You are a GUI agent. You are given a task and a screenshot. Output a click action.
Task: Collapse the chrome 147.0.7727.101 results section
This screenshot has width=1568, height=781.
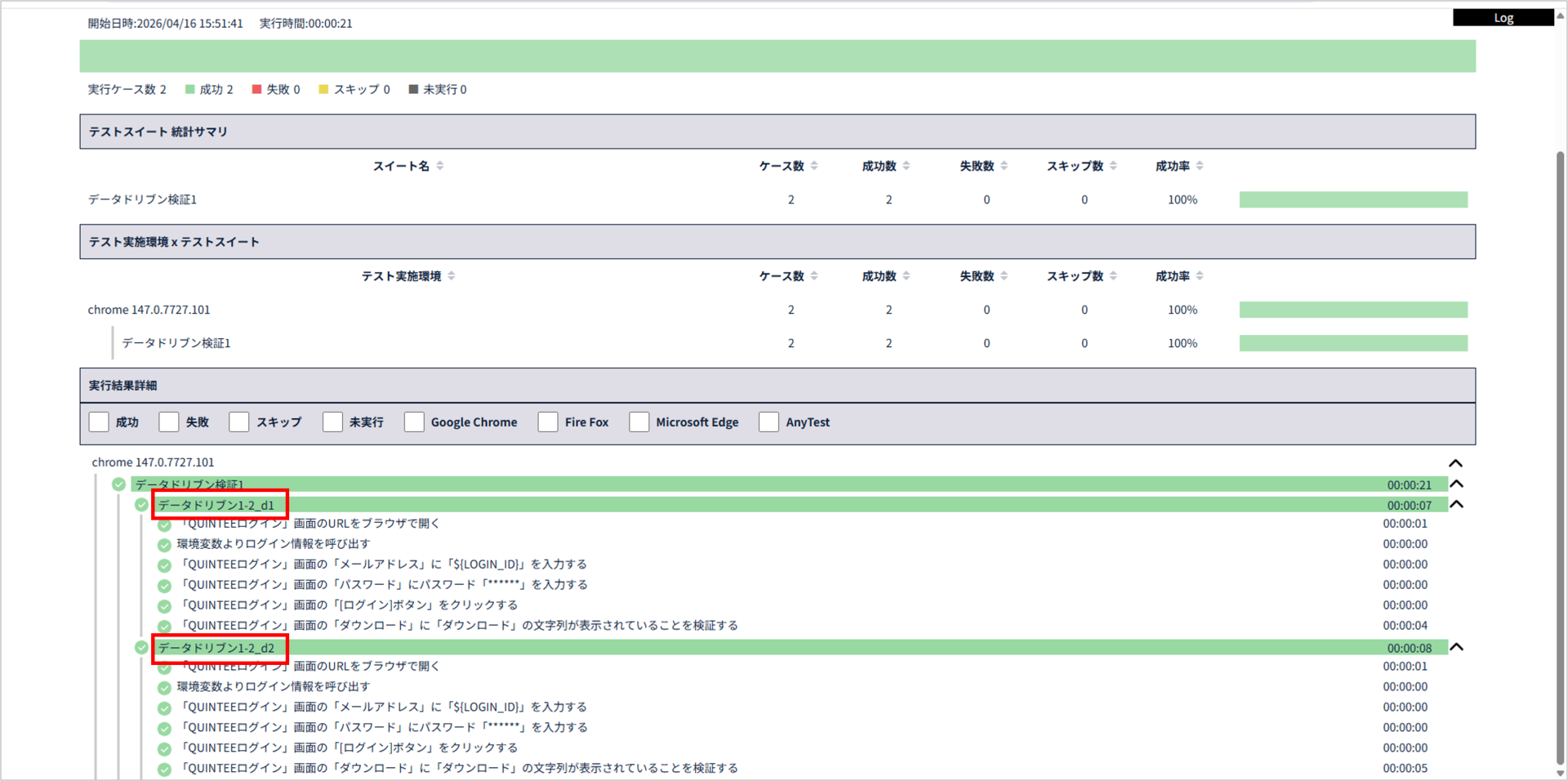pyautogui.click(x=1455, y=463)
